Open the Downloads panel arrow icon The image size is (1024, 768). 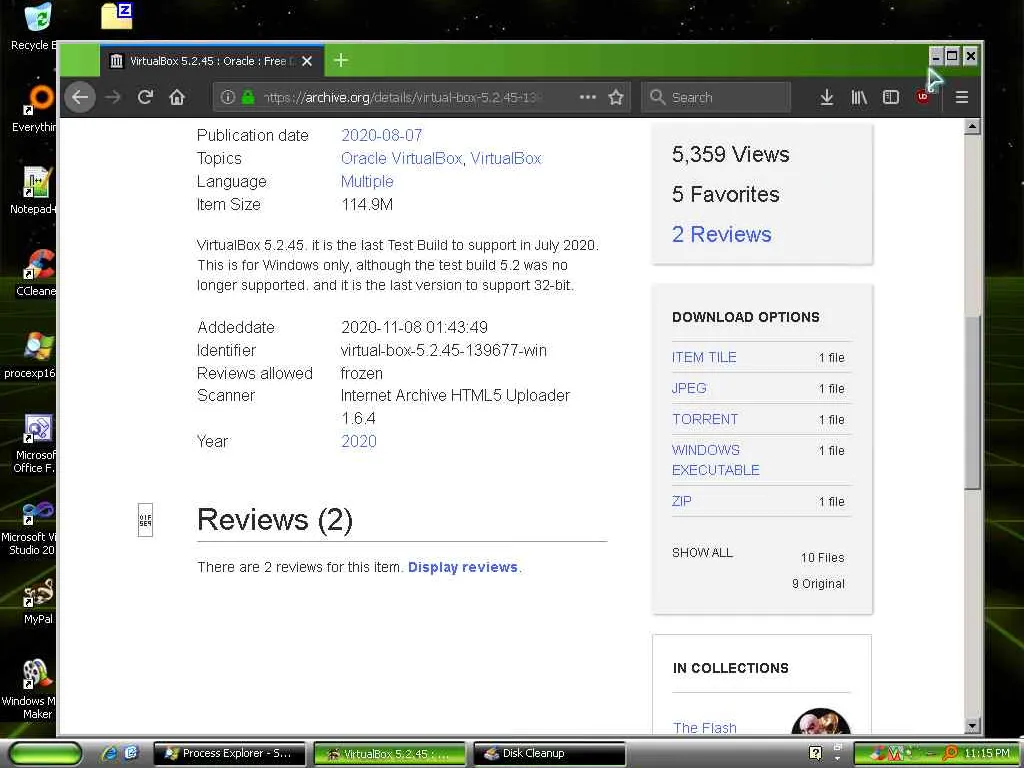click(x=827, y=97)
